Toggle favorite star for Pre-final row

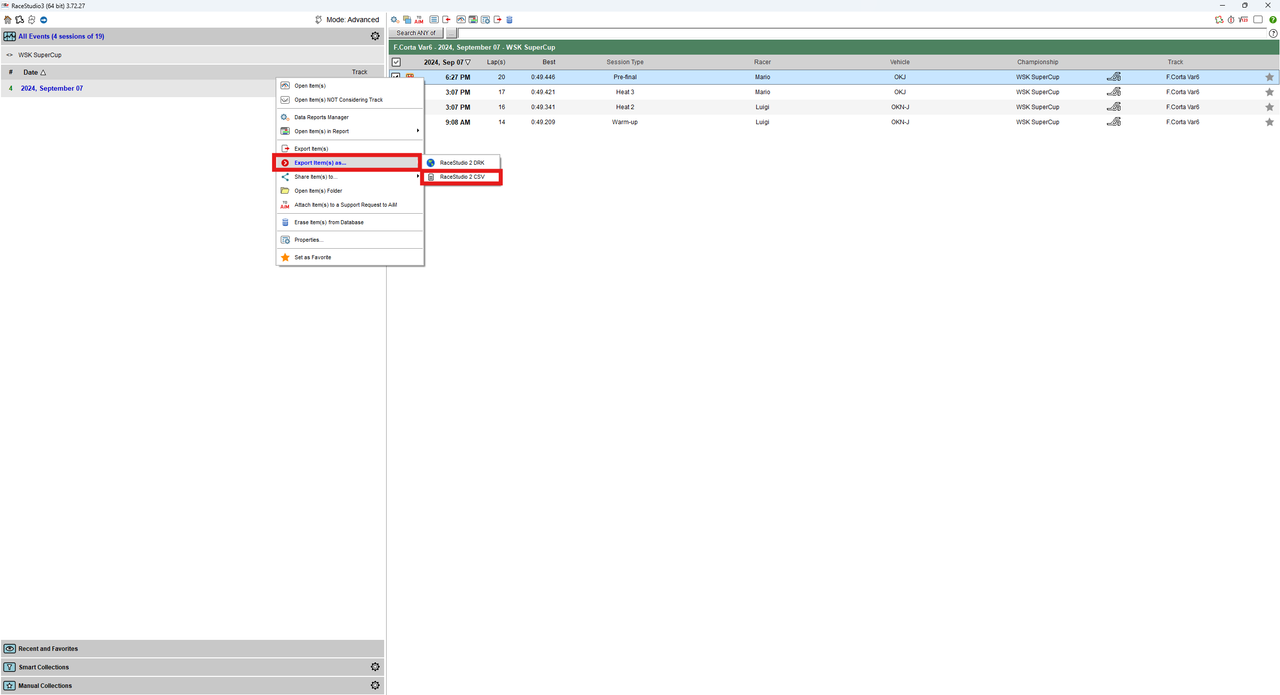click(x=1270, y=77)
